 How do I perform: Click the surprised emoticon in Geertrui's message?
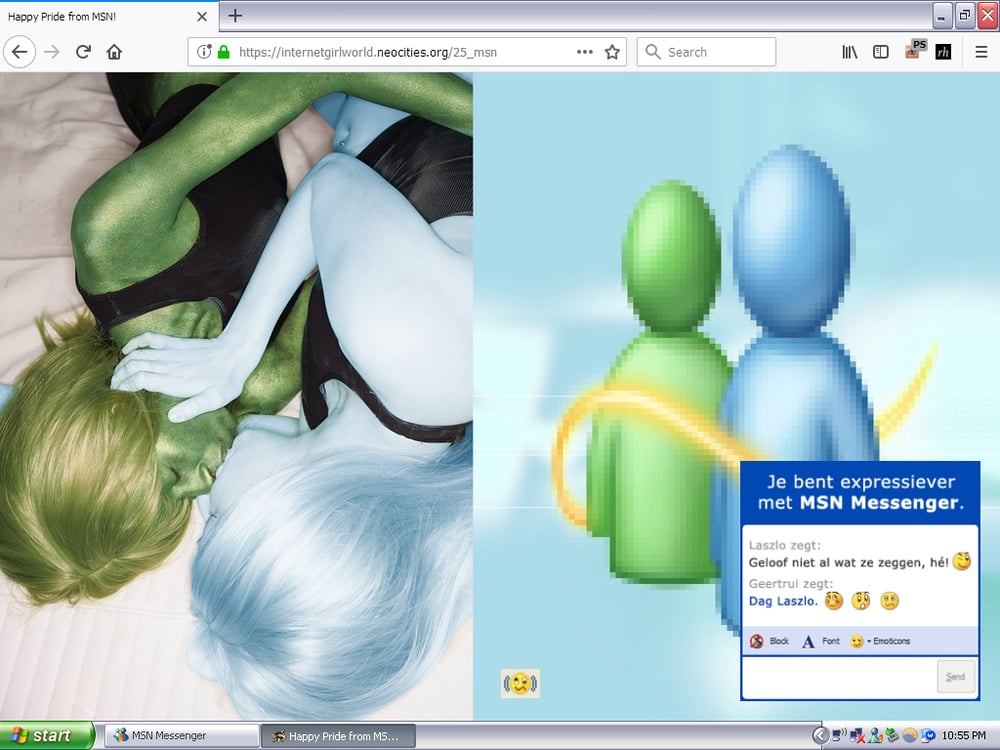tap(861, 601)
